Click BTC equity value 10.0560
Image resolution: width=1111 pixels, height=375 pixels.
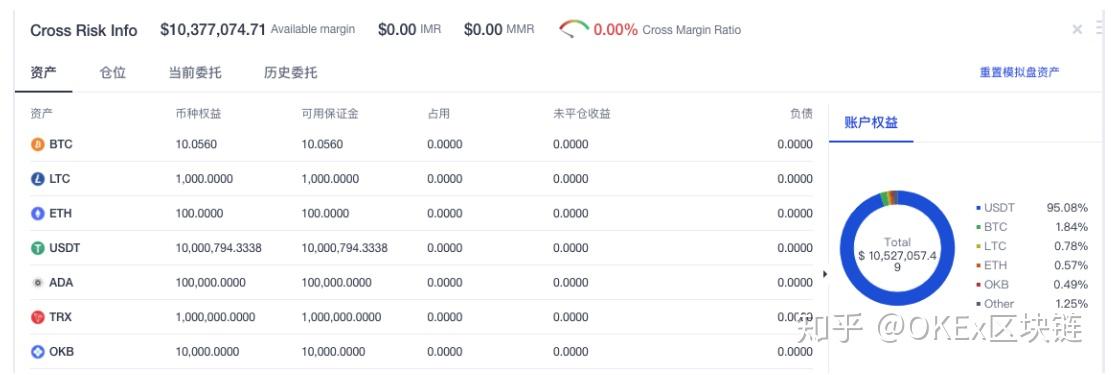click(x=196, y=145)
